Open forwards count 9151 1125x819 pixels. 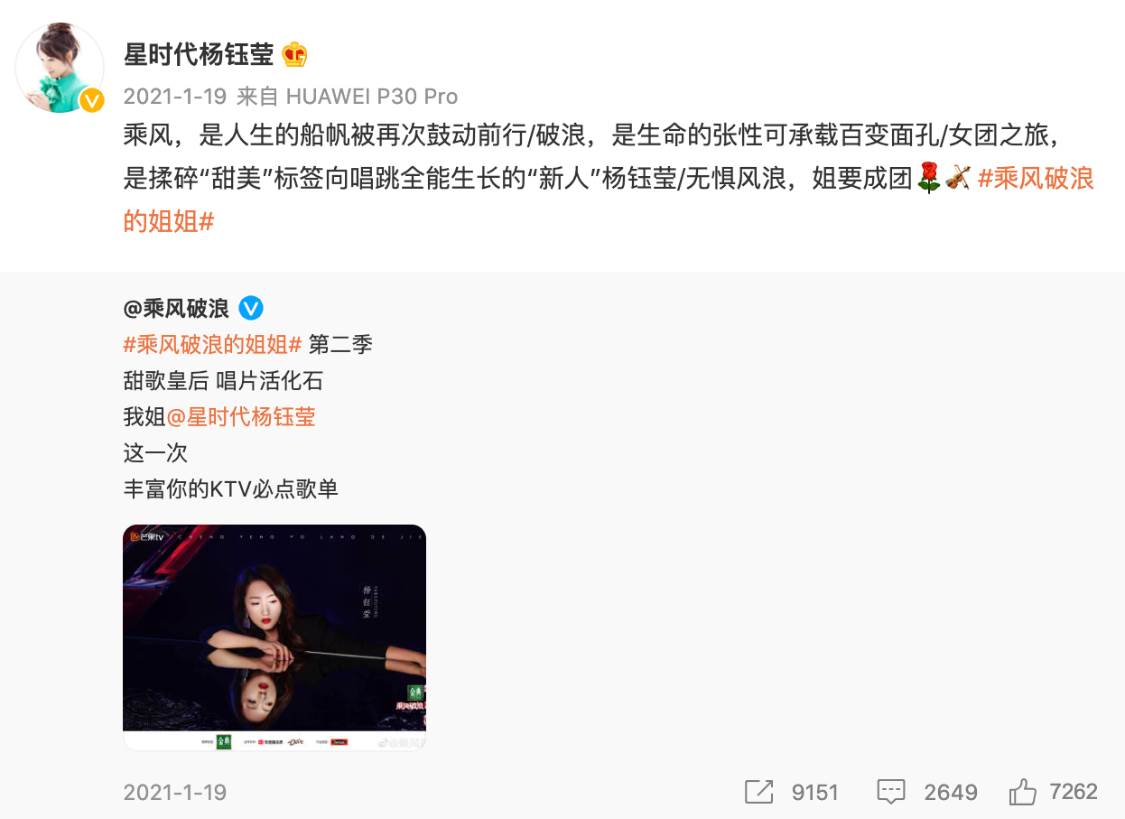click(x=815, y=792)
